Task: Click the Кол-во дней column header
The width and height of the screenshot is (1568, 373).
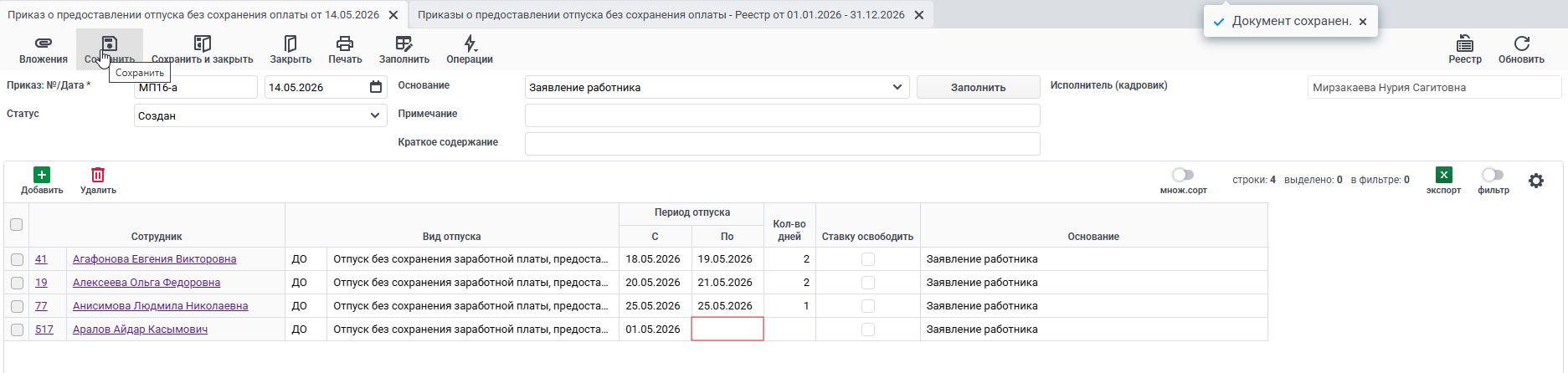Action: (x=789, y=230)
